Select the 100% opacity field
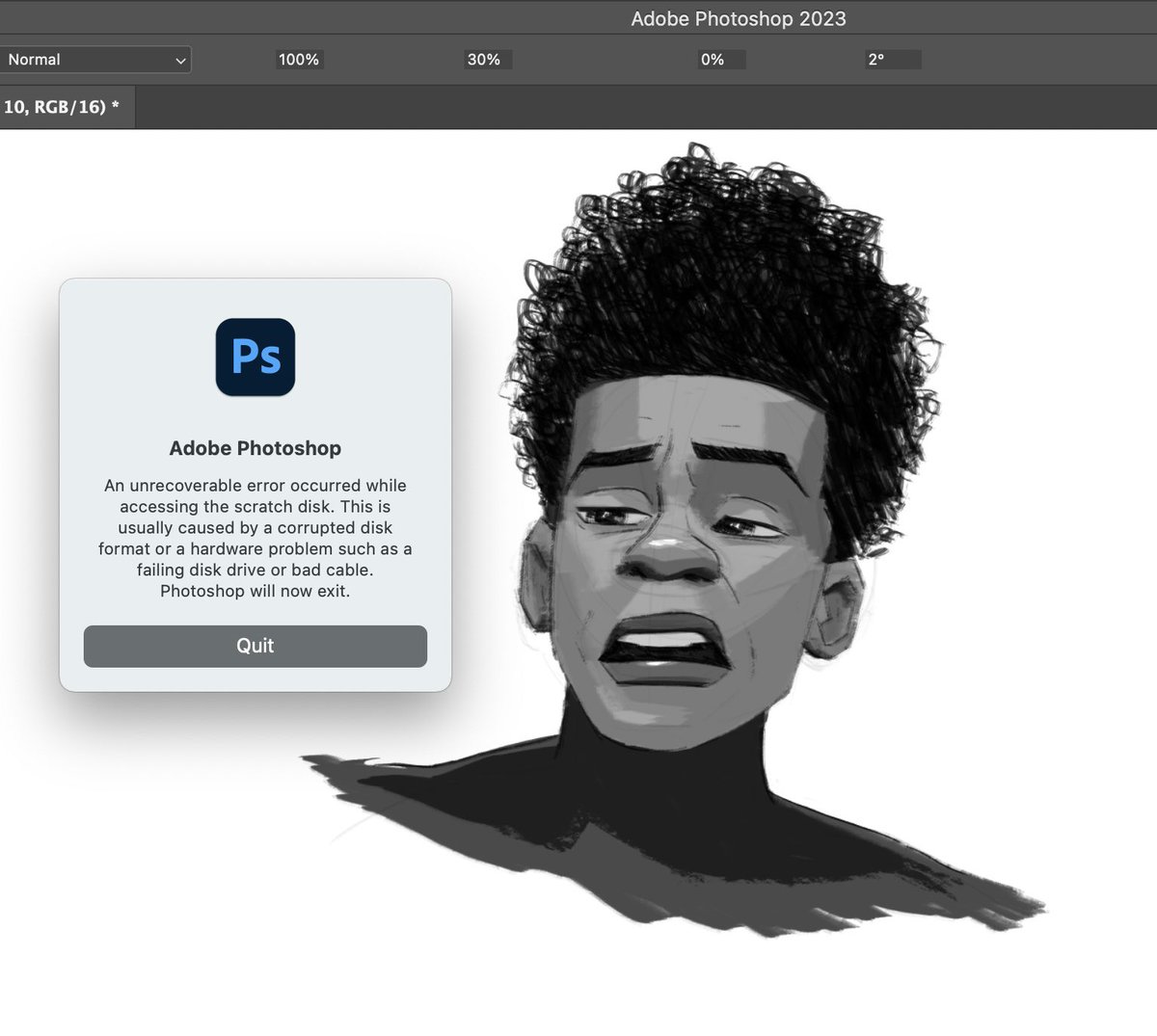 coord(299,59)
